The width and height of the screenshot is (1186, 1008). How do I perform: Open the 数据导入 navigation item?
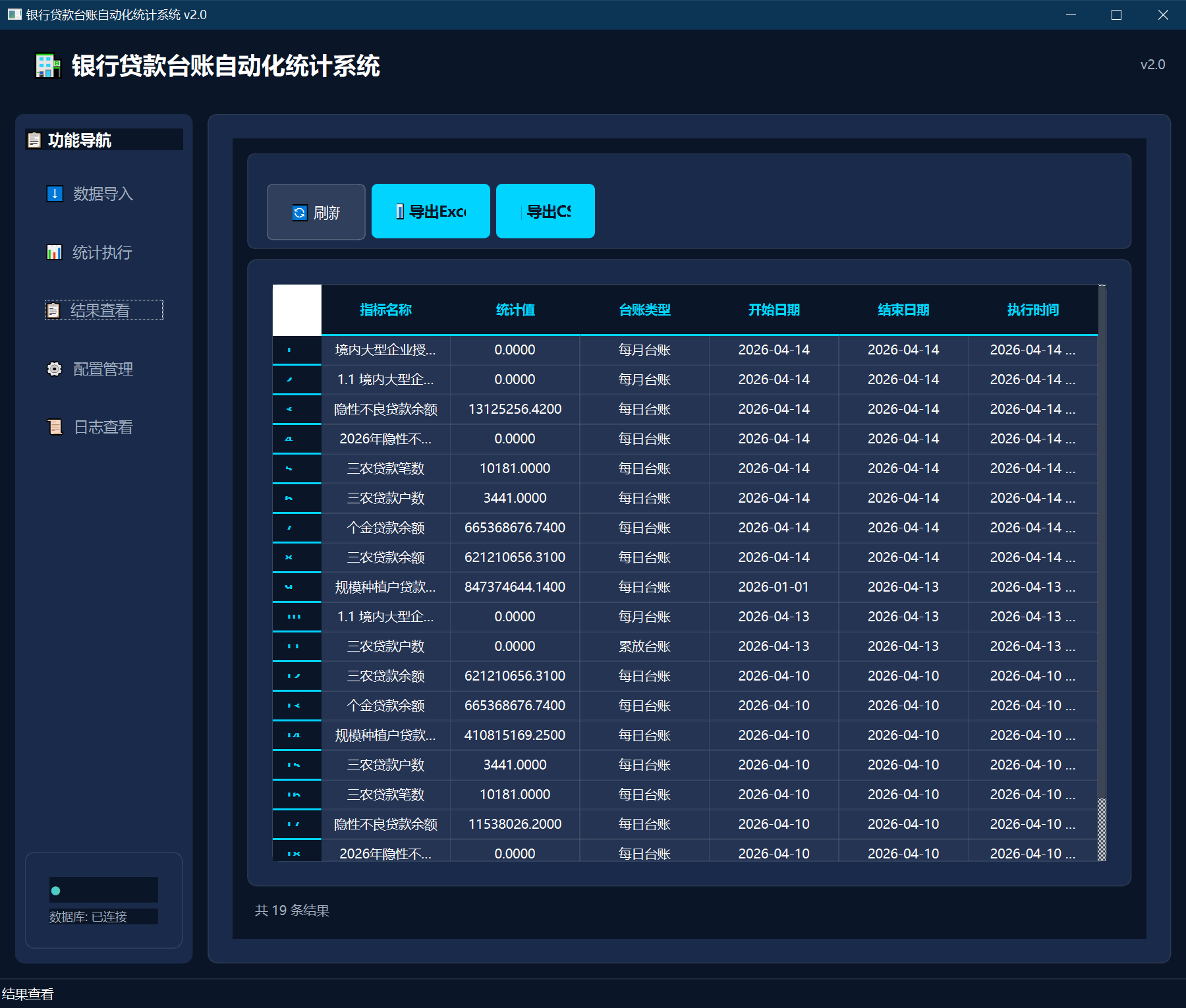(103, 194)
